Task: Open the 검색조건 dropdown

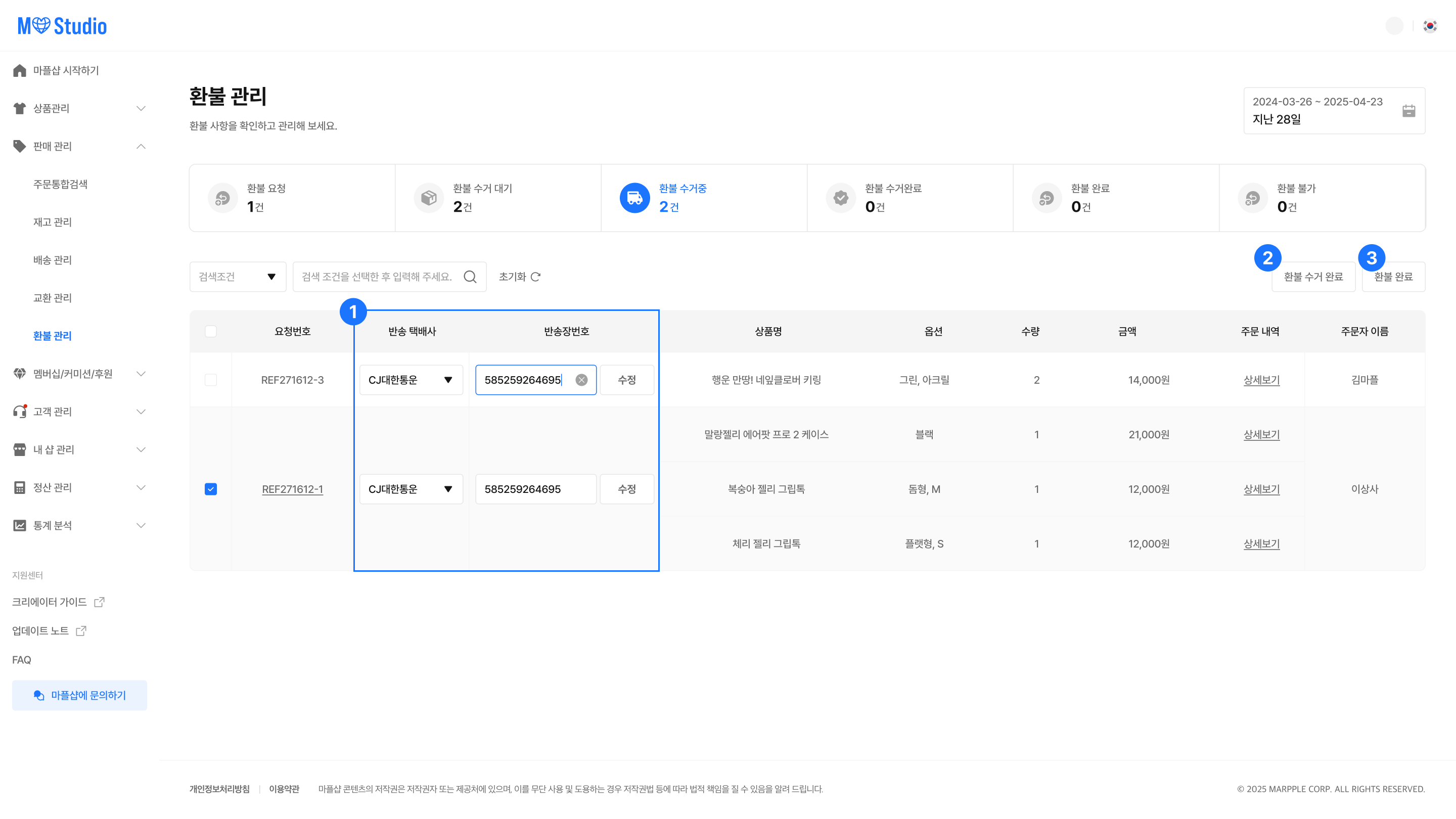Action: pos(238,277)
